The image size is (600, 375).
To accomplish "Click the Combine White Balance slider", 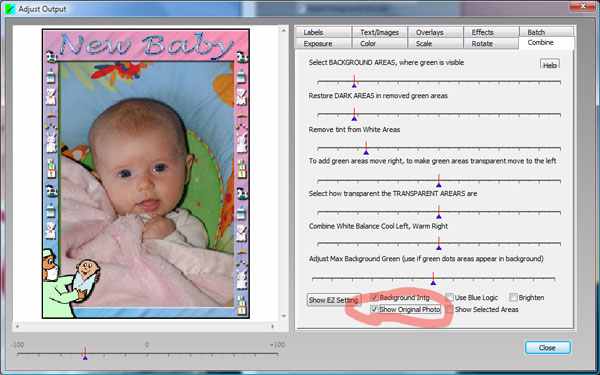I will coord(439,244).
